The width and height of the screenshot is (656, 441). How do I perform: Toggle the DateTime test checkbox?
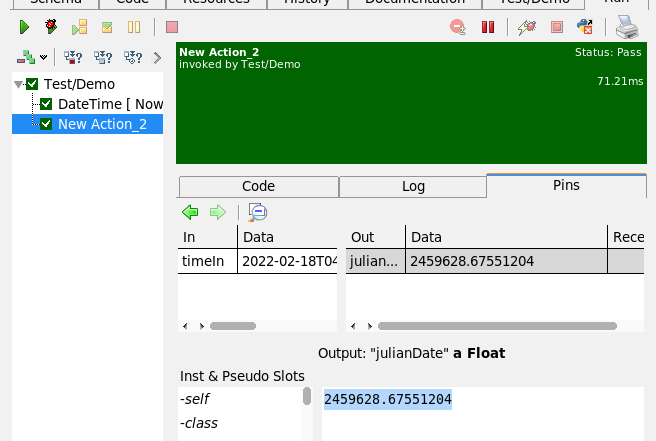tap(46, 104)
